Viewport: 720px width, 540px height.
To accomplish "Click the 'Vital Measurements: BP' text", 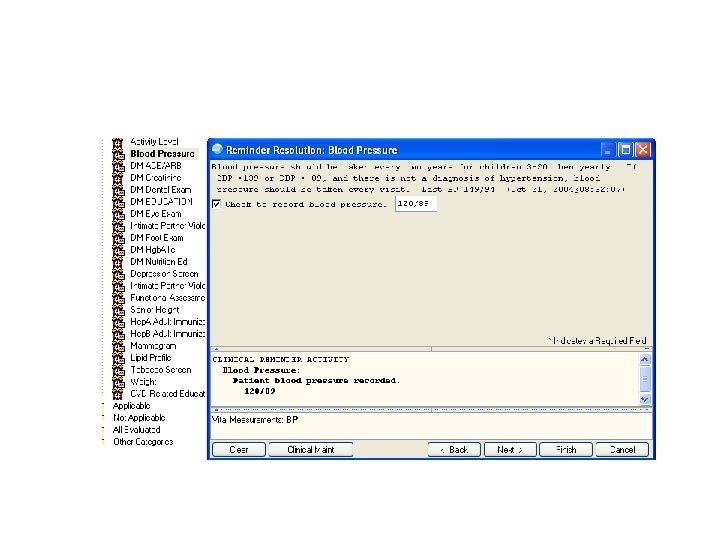I will pos(255,420).
